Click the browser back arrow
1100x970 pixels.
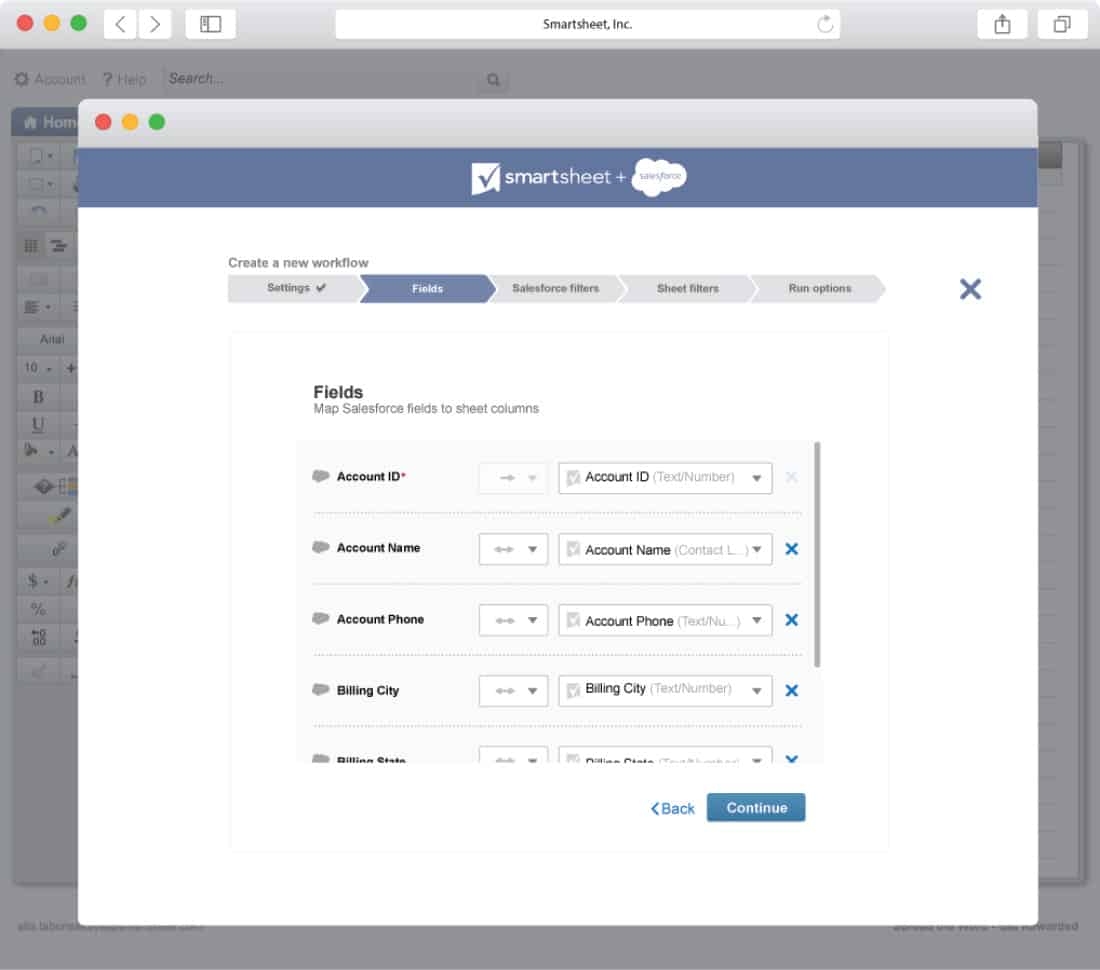click(120, 24)
